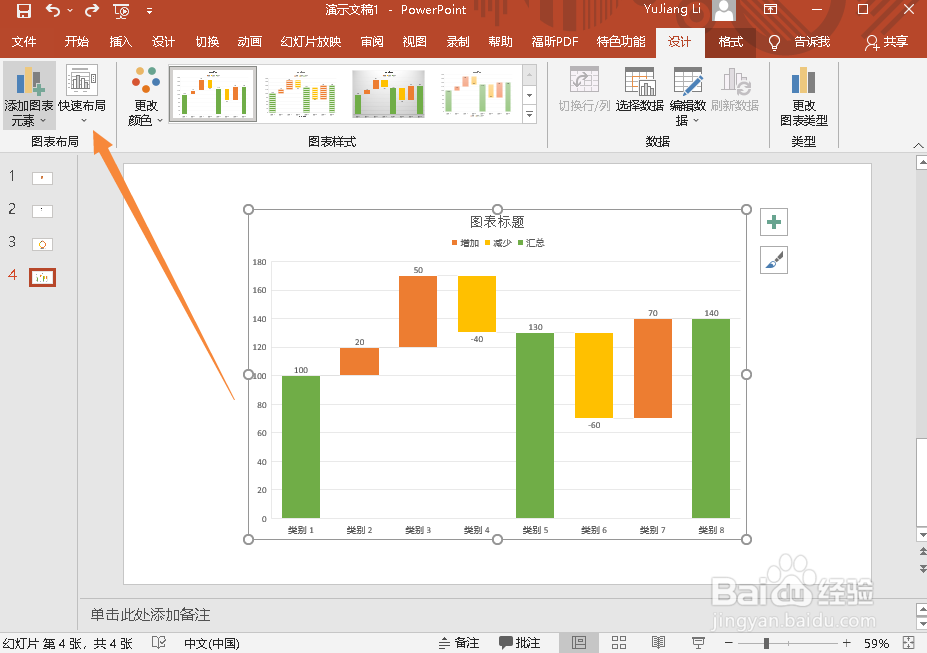
Task: Switch to Normal view icon
Action: click(x=579, y=643)
